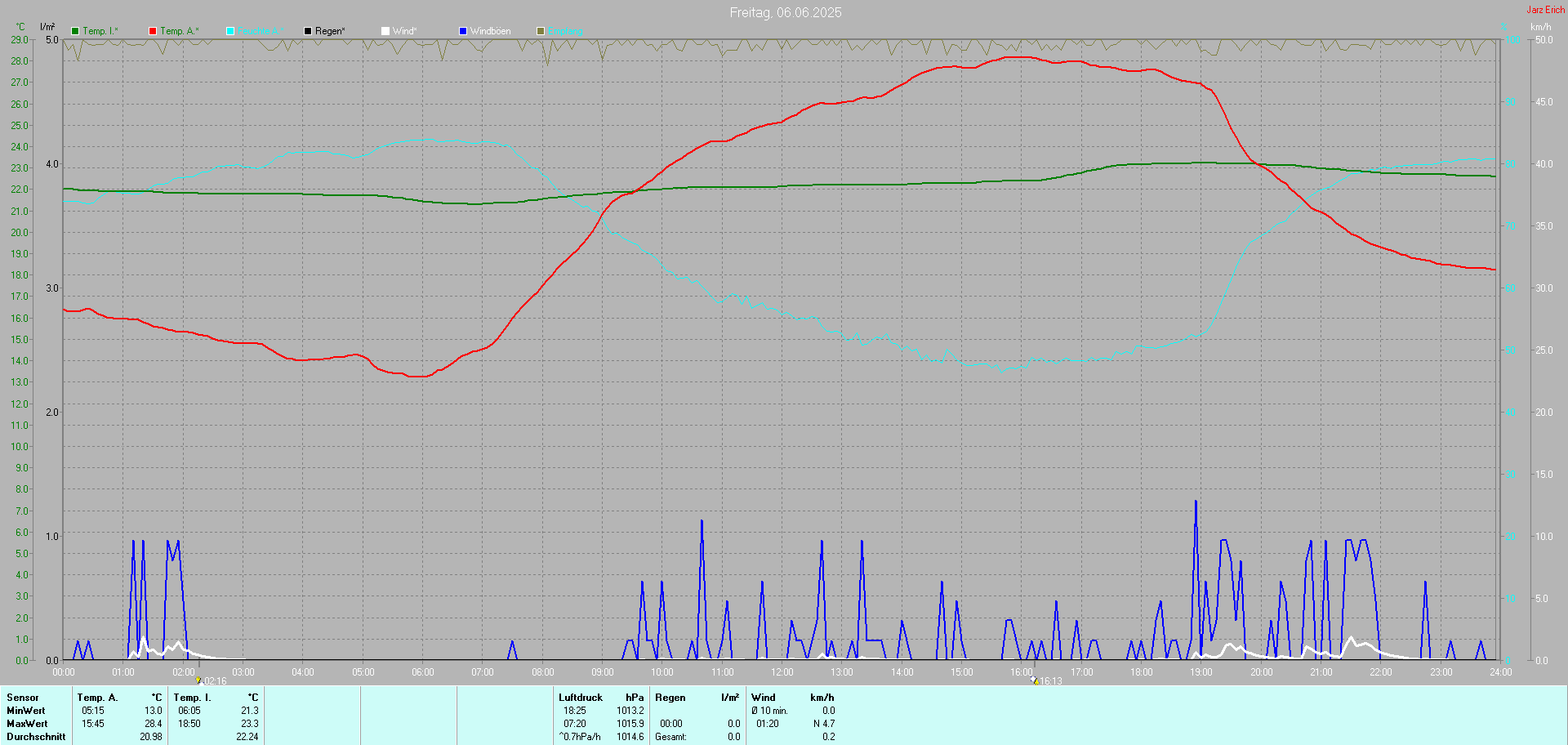Click the 'km/h' axis unit at top right
Image resolution: width=1568 pixels, height=745 pixels.
pyautogui.click(x=1541, y=27)
